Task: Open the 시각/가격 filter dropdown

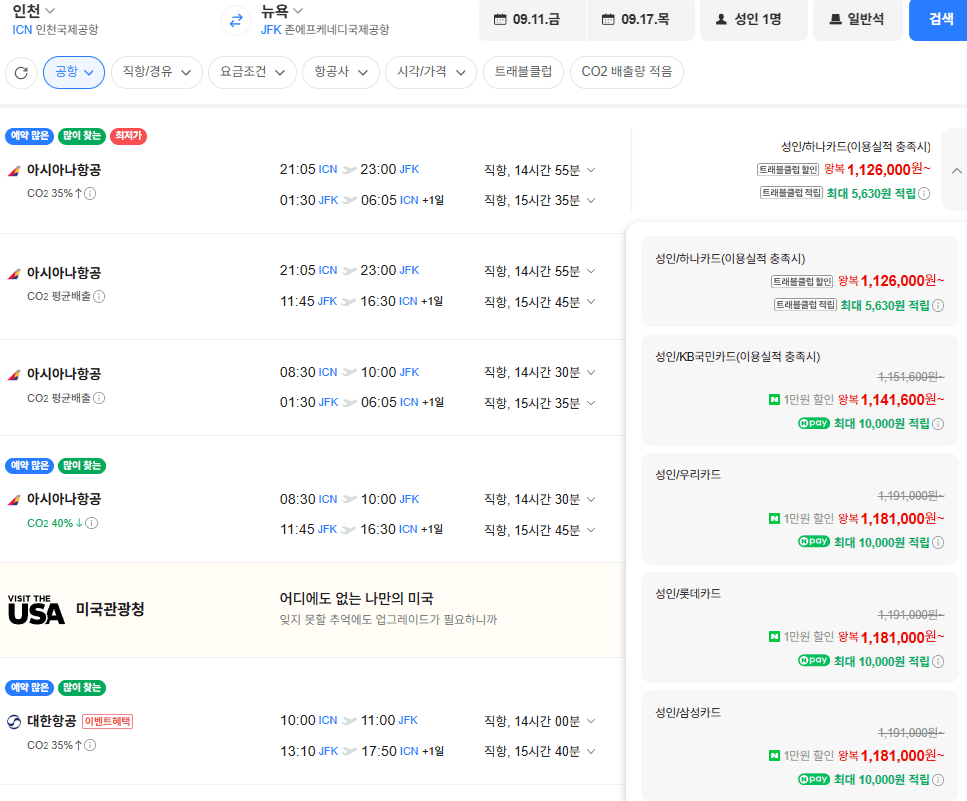Action: click(431, 72)
